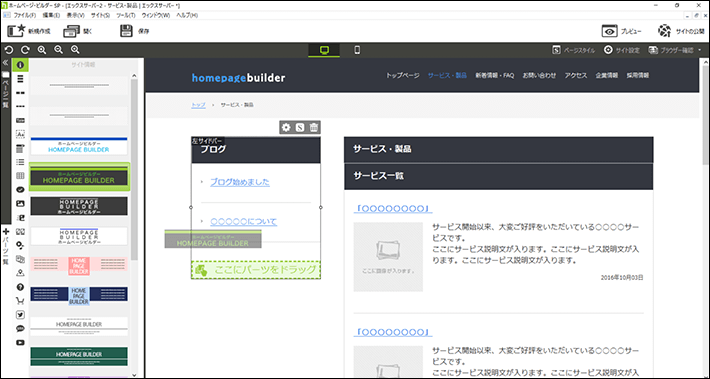Image resolution: width=710 pixels, height=379 pixels.
Task: Select the Twitter parts icon
Action: pyautogui.click(x=20, y=315)
